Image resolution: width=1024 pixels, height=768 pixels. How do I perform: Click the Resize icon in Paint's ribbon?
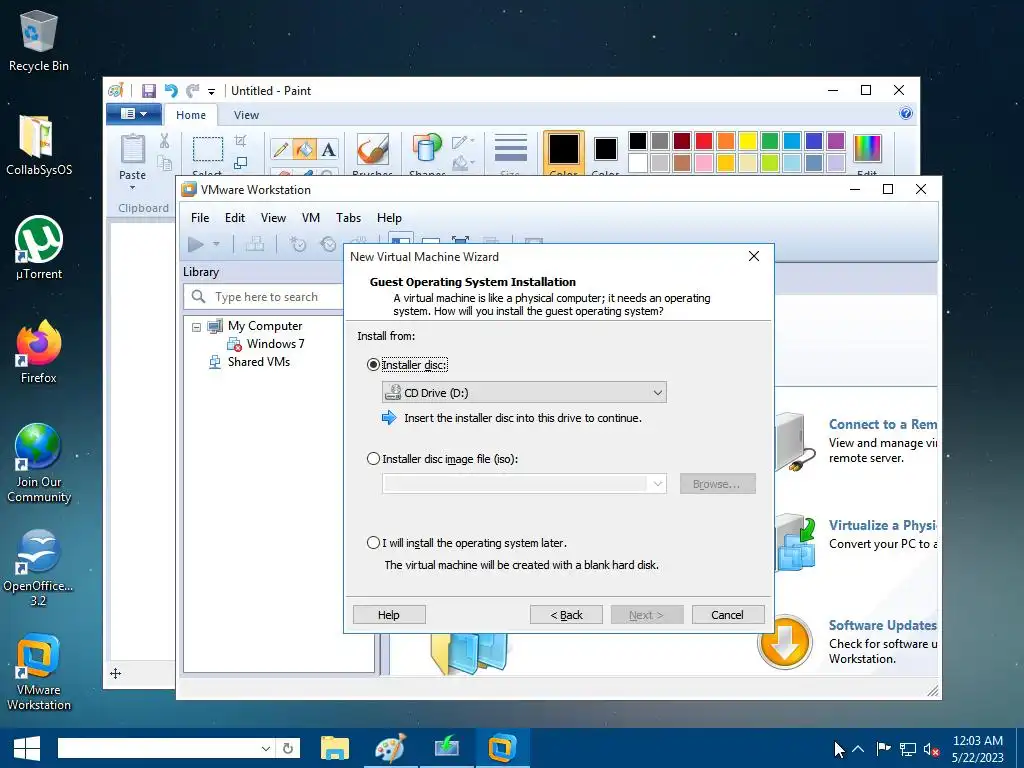240,163
